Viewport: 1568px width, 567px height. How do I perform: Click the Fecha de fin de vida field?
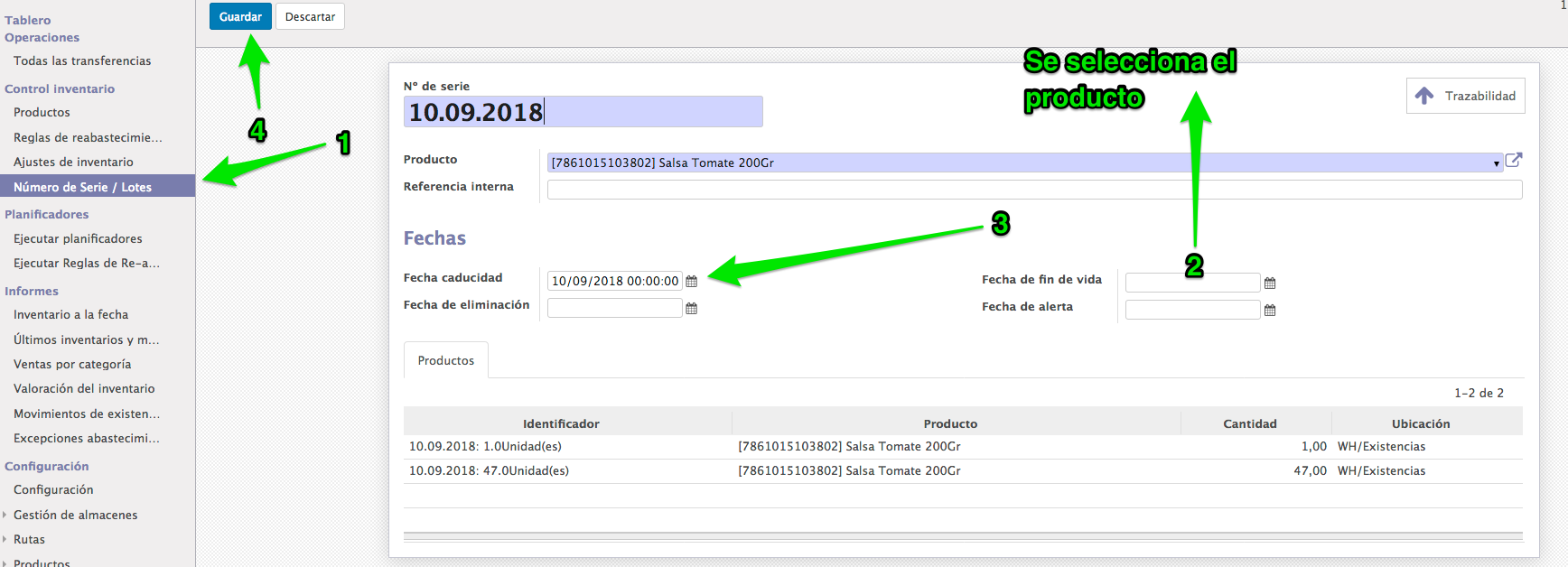(x=1192, y=283)
